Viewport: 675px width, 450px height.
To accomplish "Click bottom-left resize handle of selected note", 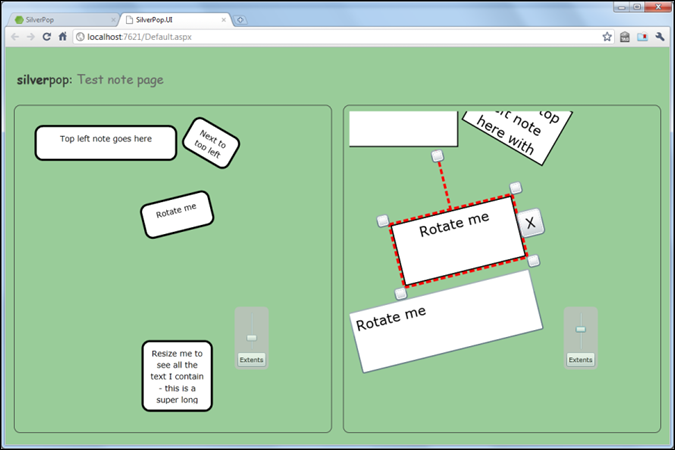I will point(401,294).
